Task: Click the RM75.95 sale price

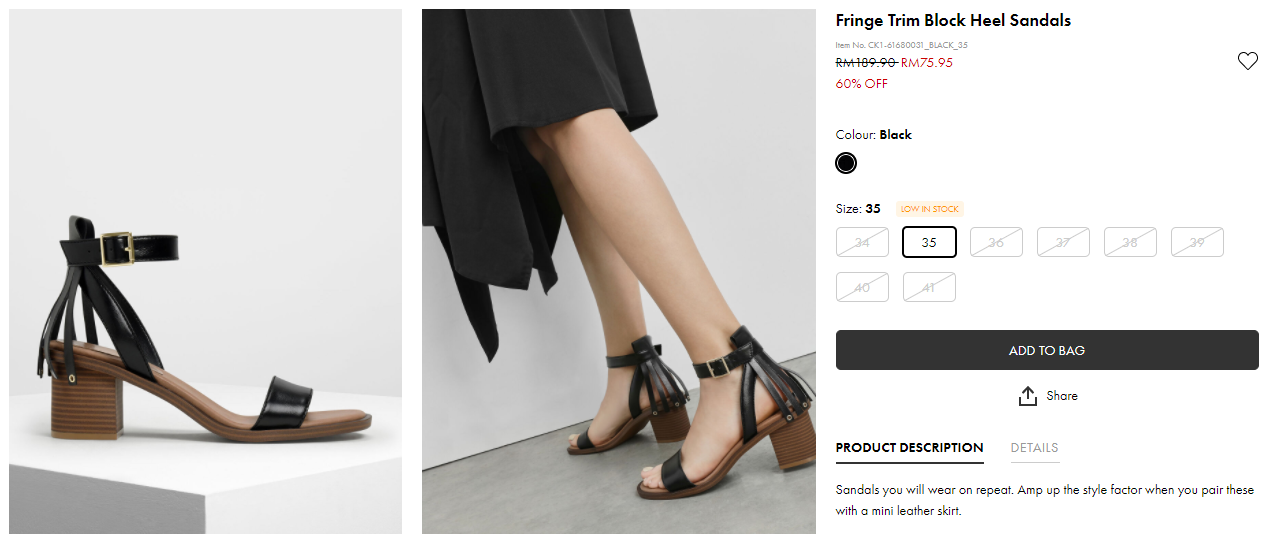Action: [x=927, y=62]
